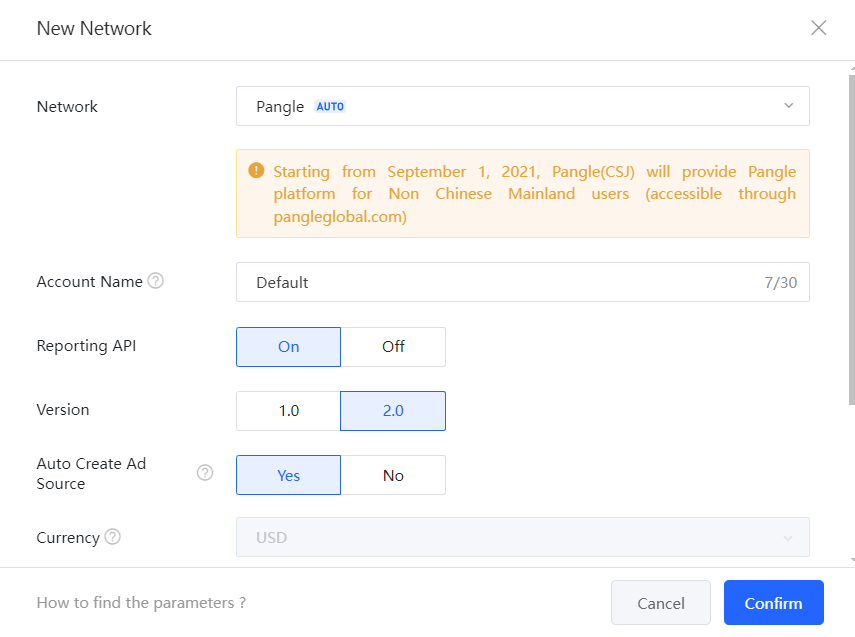Click the dropdown arrow on the Network selector

[x=789, y=106]
